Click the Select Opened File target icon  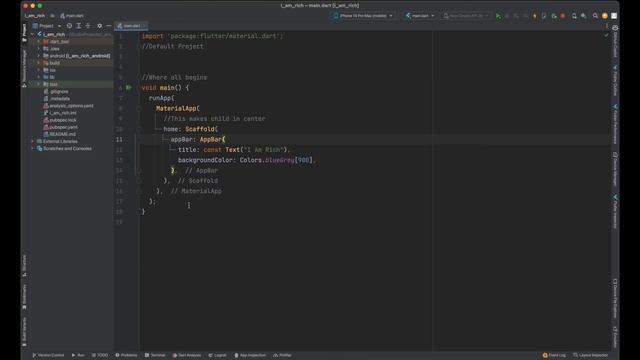tap(69, 26)
